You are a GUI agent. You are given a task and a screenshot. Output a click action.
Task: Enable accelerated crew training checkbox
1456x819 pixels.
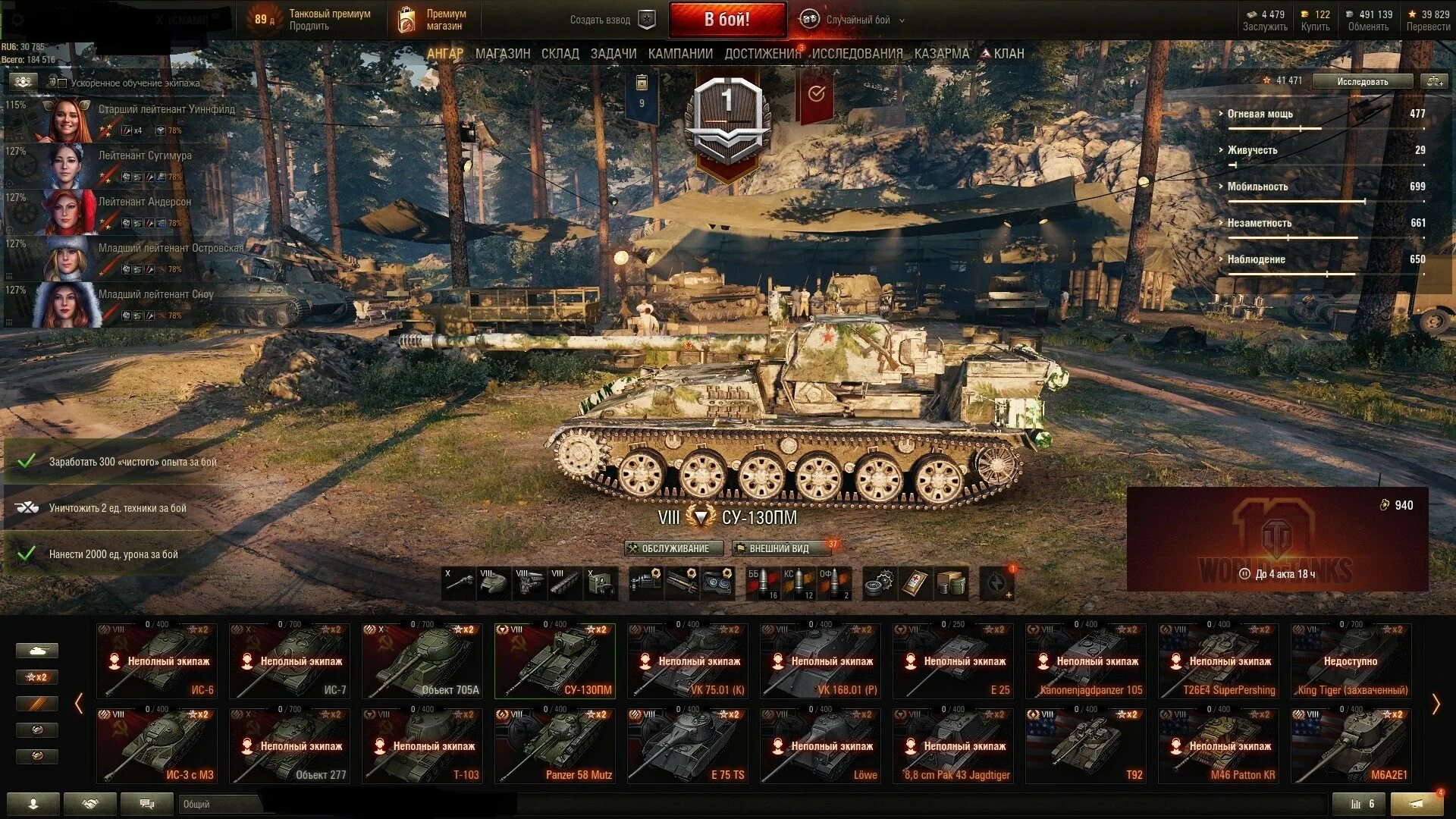coord(62,83)
